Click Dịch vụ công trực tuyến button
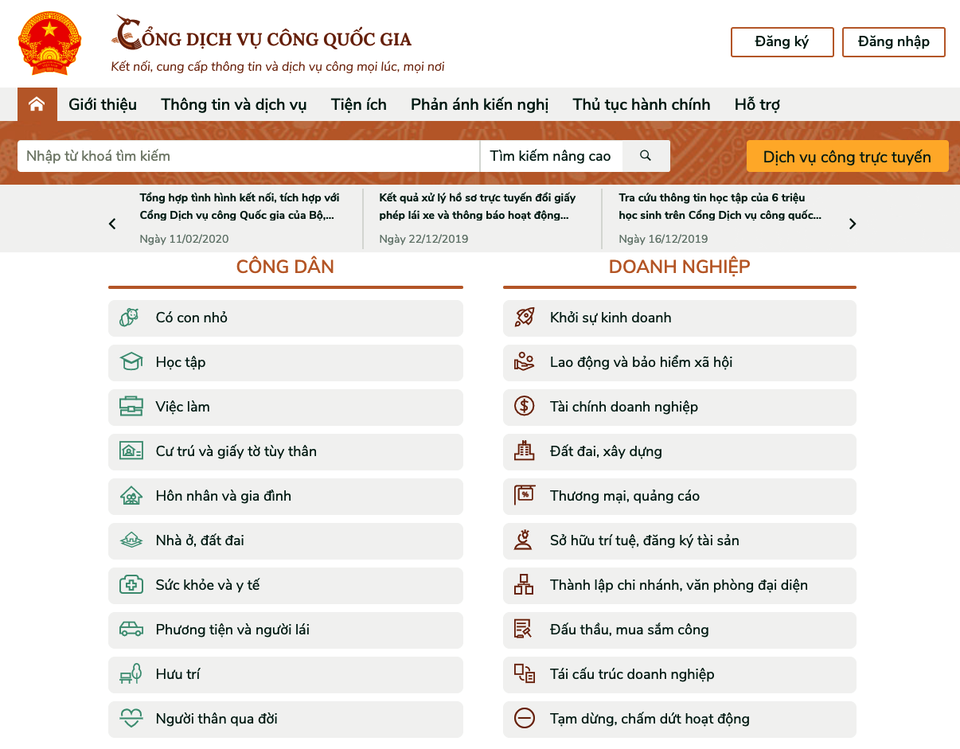 pyautogui.click(x=847, y=157)
